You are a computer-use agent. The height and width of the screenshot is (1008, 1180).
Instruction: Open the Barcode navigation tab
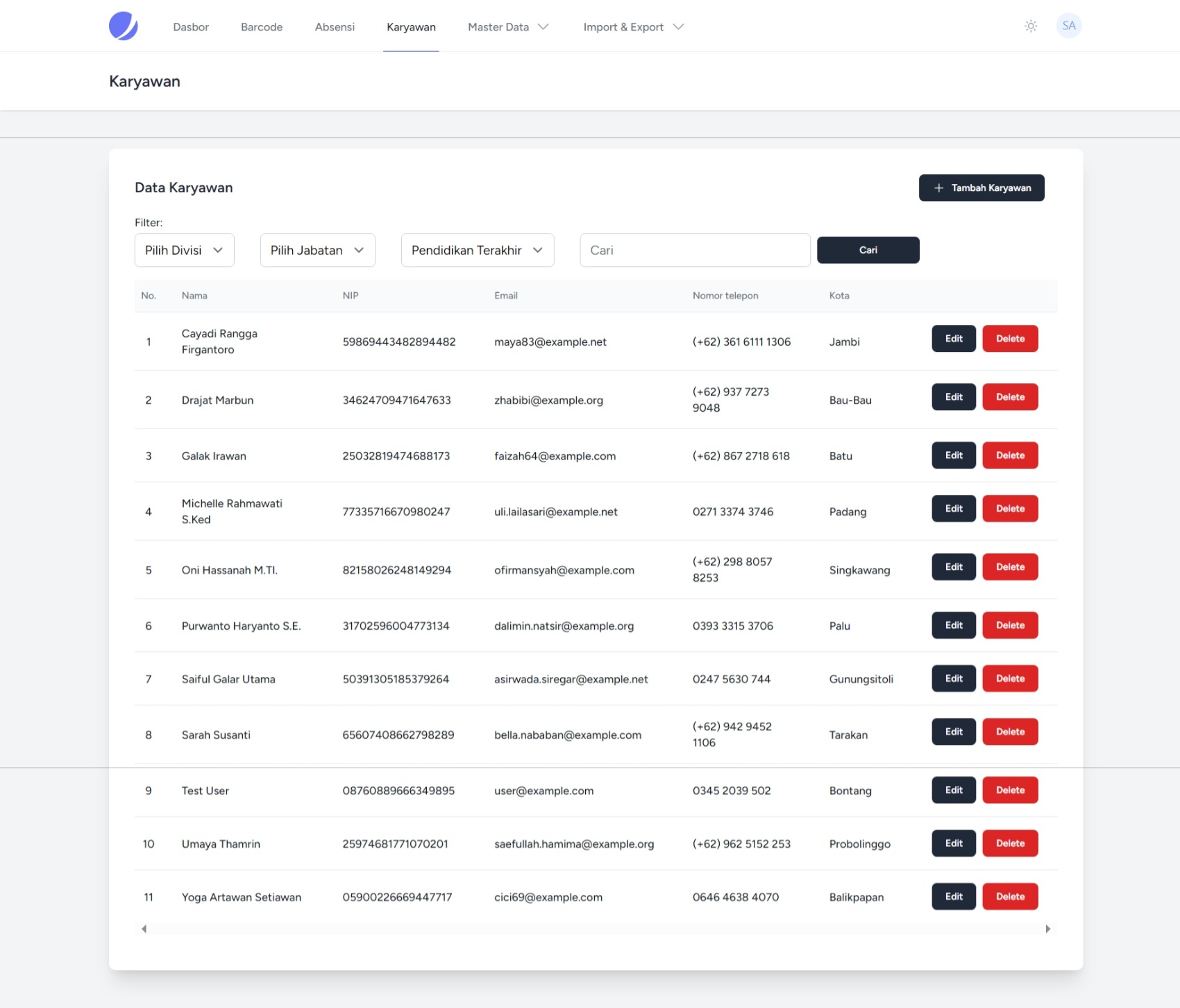click(x=262, y=27)
